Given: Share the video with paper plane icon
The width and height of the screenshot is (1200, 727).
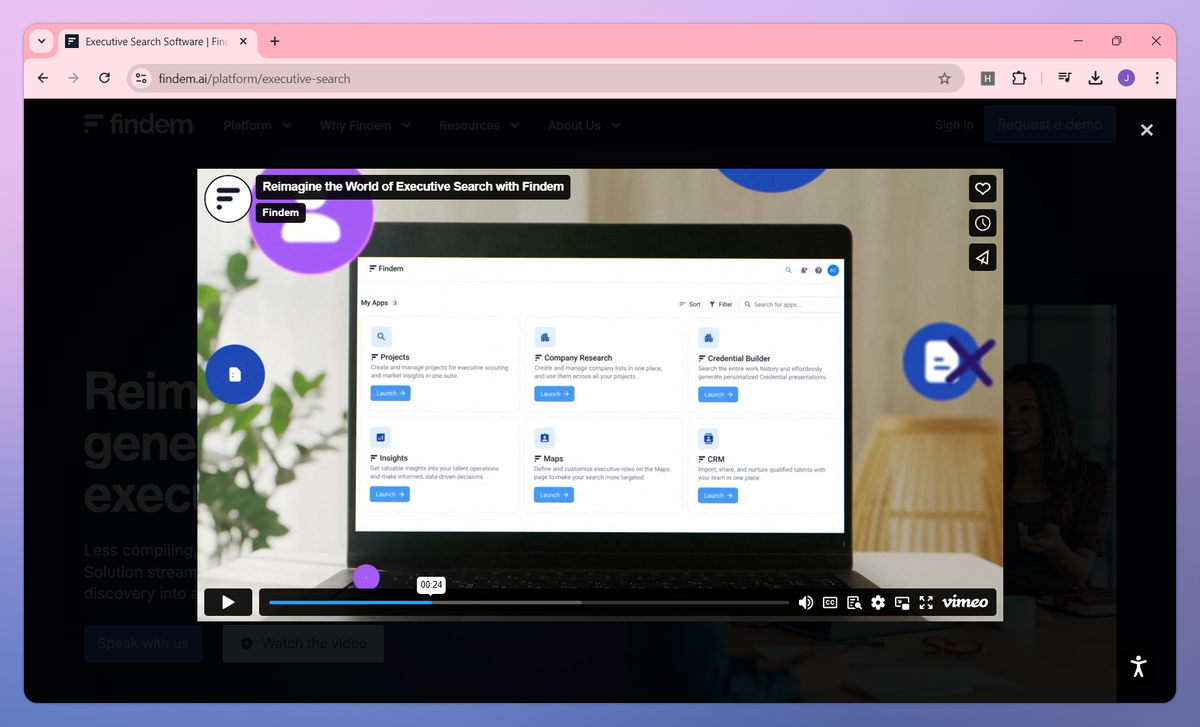Looking at the screenshot, I should pyautogui.click(x=983, y=258).
